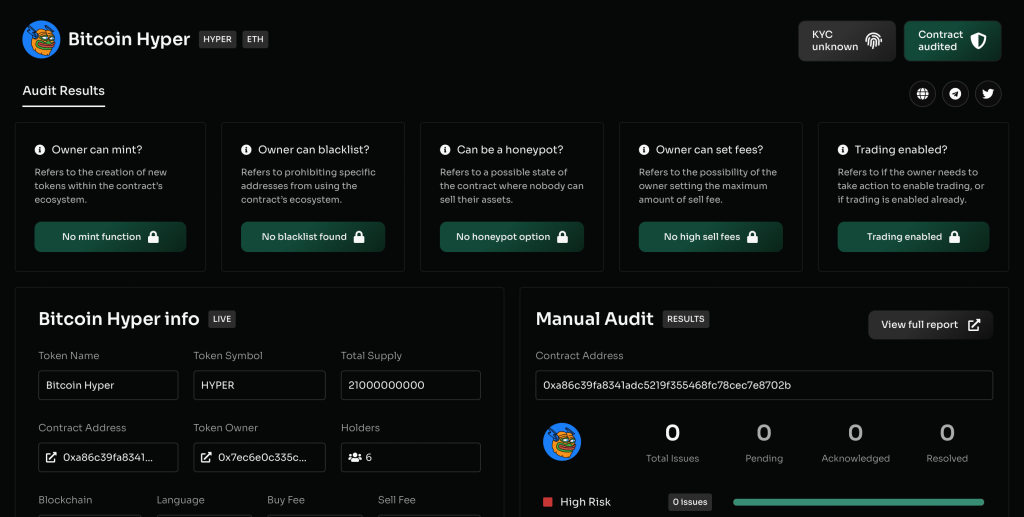The image size is (1024, 517).
Task: Click the info icon beside Trading enabled?
Action: point(843,150)
